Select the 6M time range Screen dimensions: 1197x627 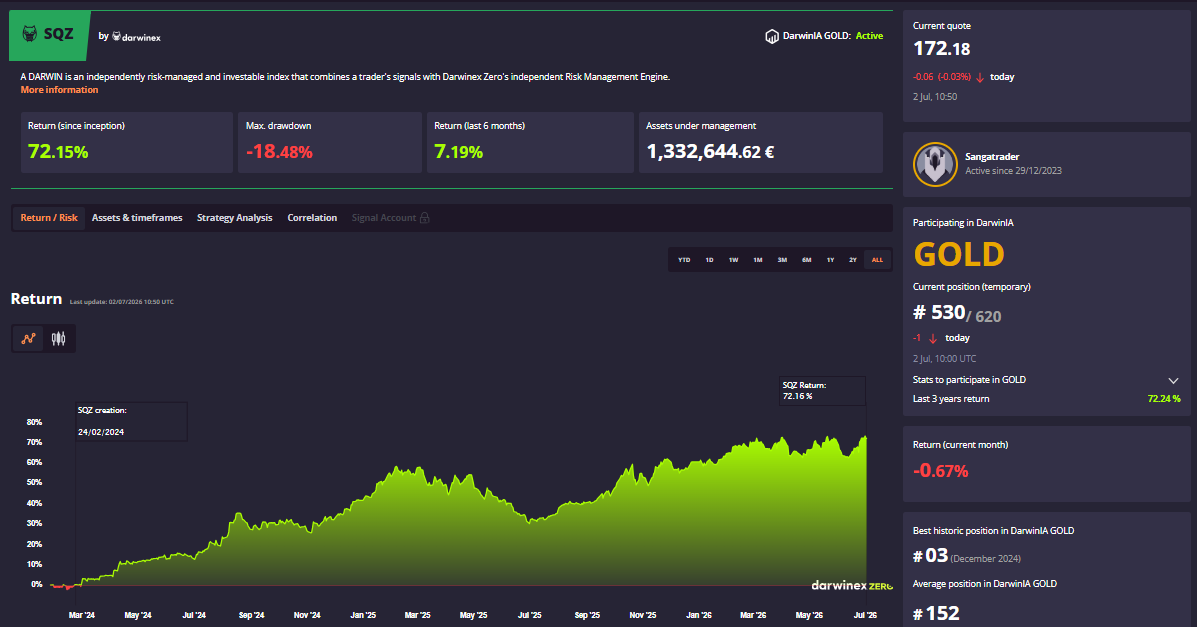[x=806, y=260]
